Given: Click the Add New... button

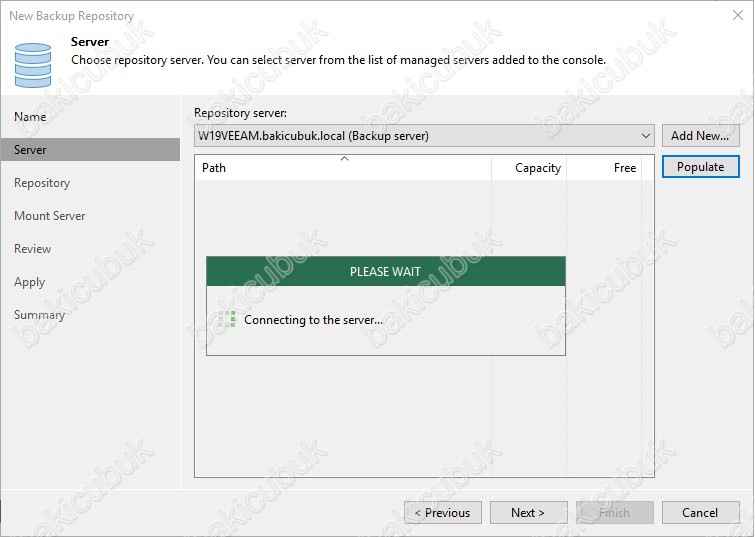Looking at the screenshot, I should [701, 136].
